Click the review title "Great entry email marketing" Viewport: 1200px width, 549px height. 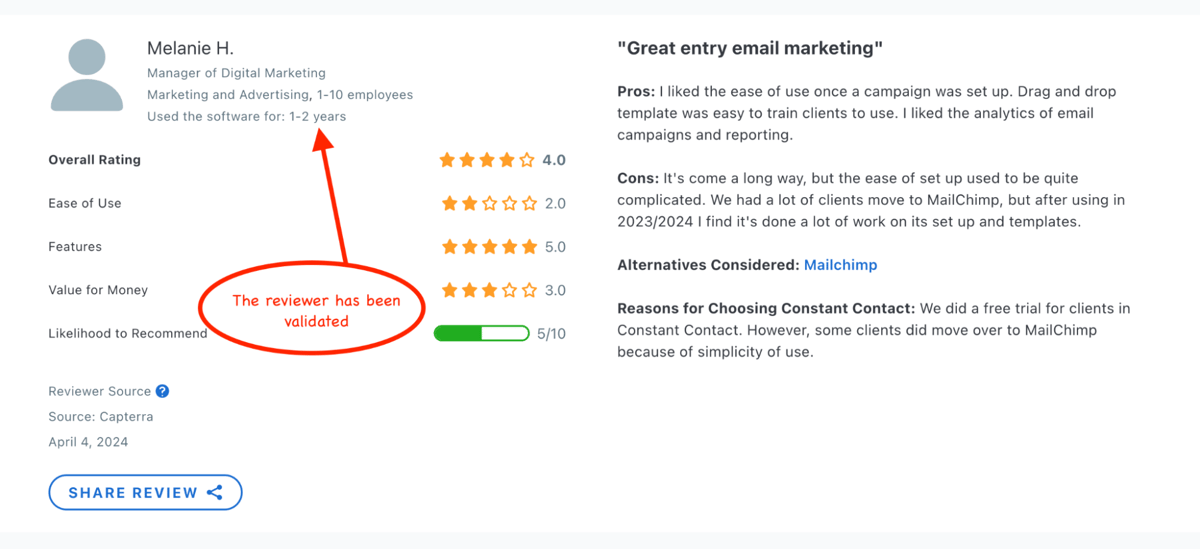750,48
